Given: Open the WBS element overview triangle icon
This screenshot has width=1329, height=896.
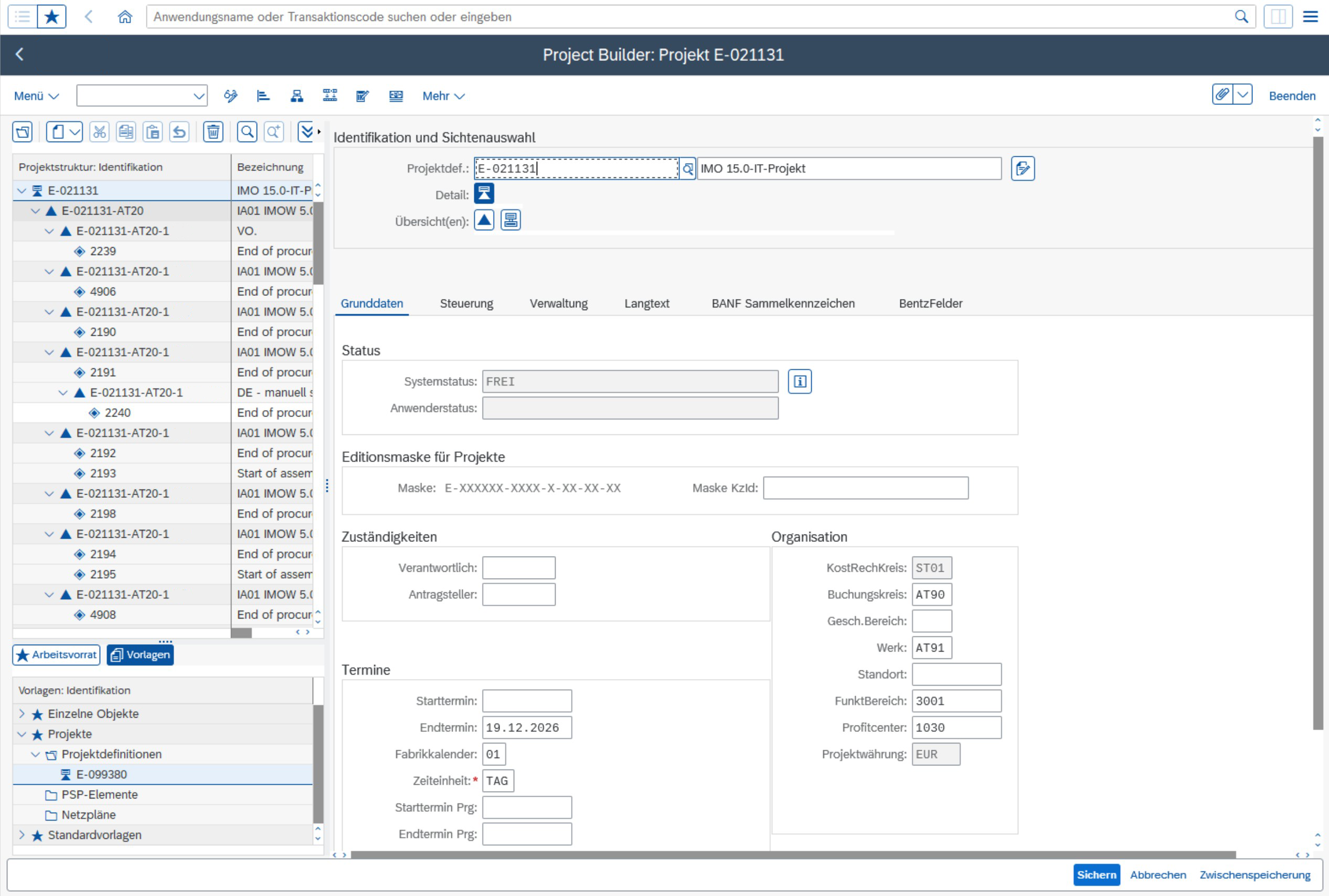Looking at the screenshot, I should coord(484,220).
